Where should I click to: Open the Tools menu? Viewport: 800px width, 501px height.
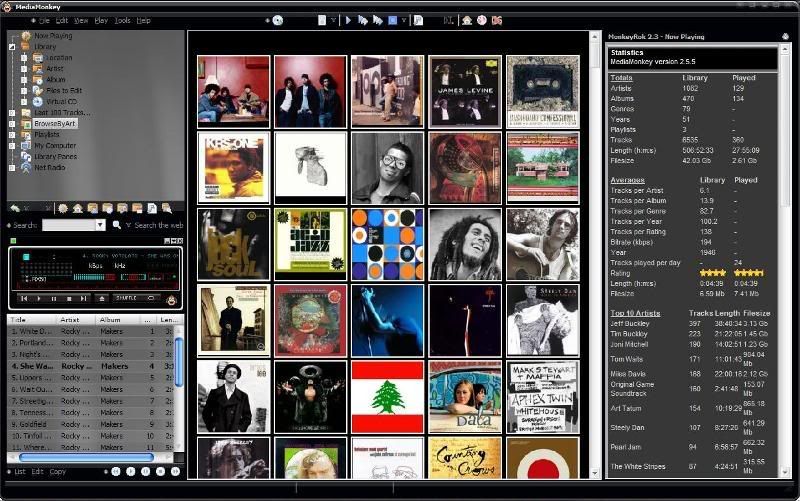[122, 20]
